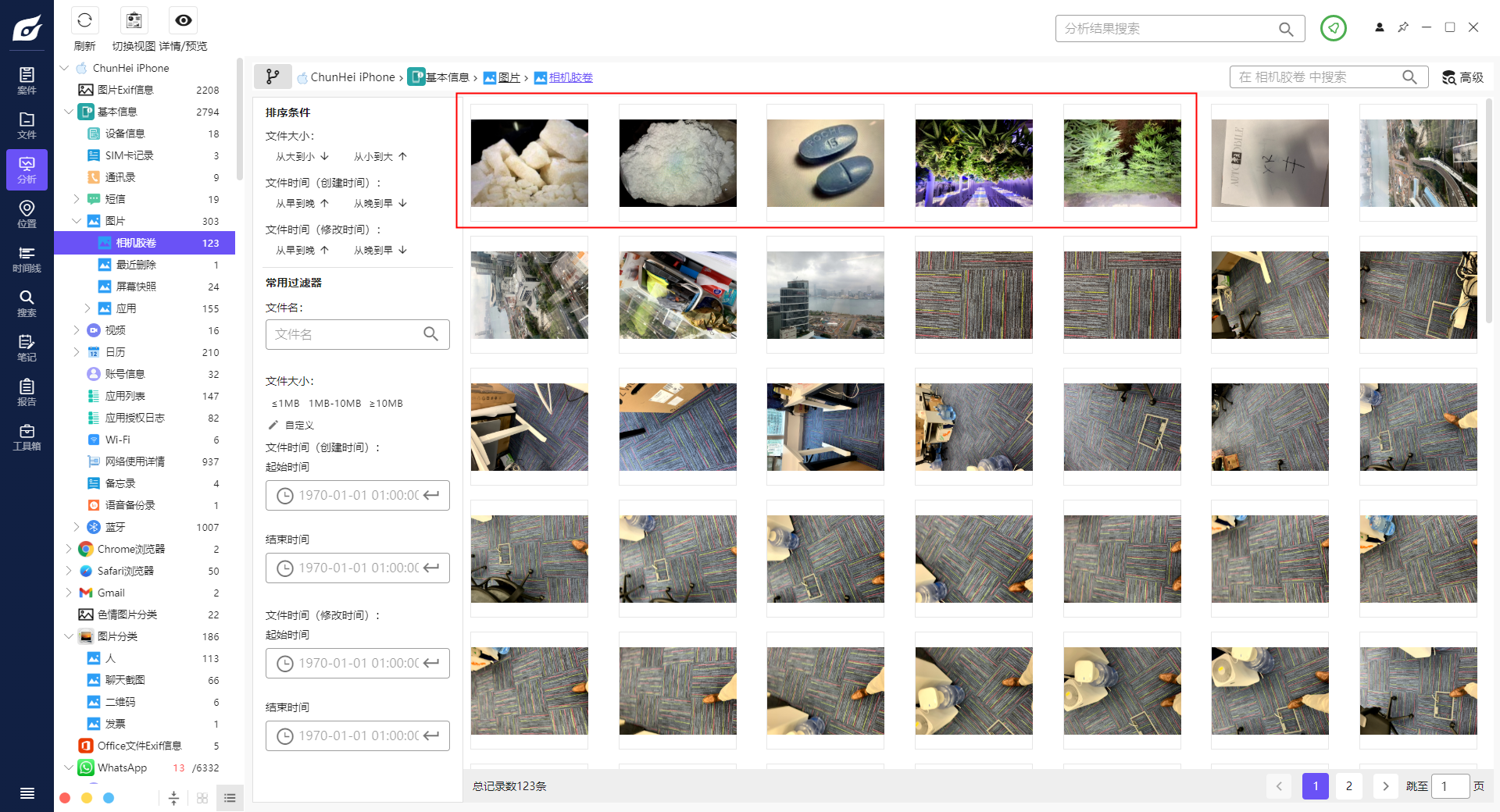
Task: Collapse the 图片 tree node
Action: (77, 221)
